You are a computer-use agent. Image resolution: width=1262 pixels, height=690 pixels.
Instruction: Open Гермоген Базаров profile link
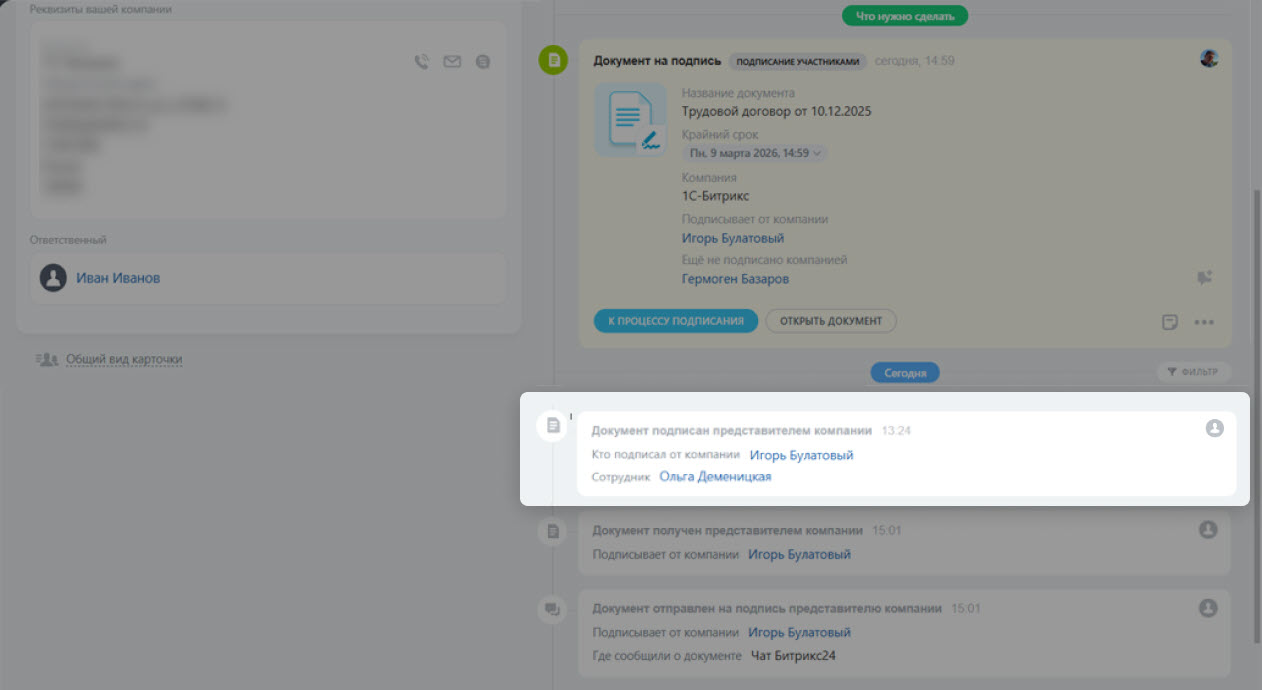[x=735, y=279]
